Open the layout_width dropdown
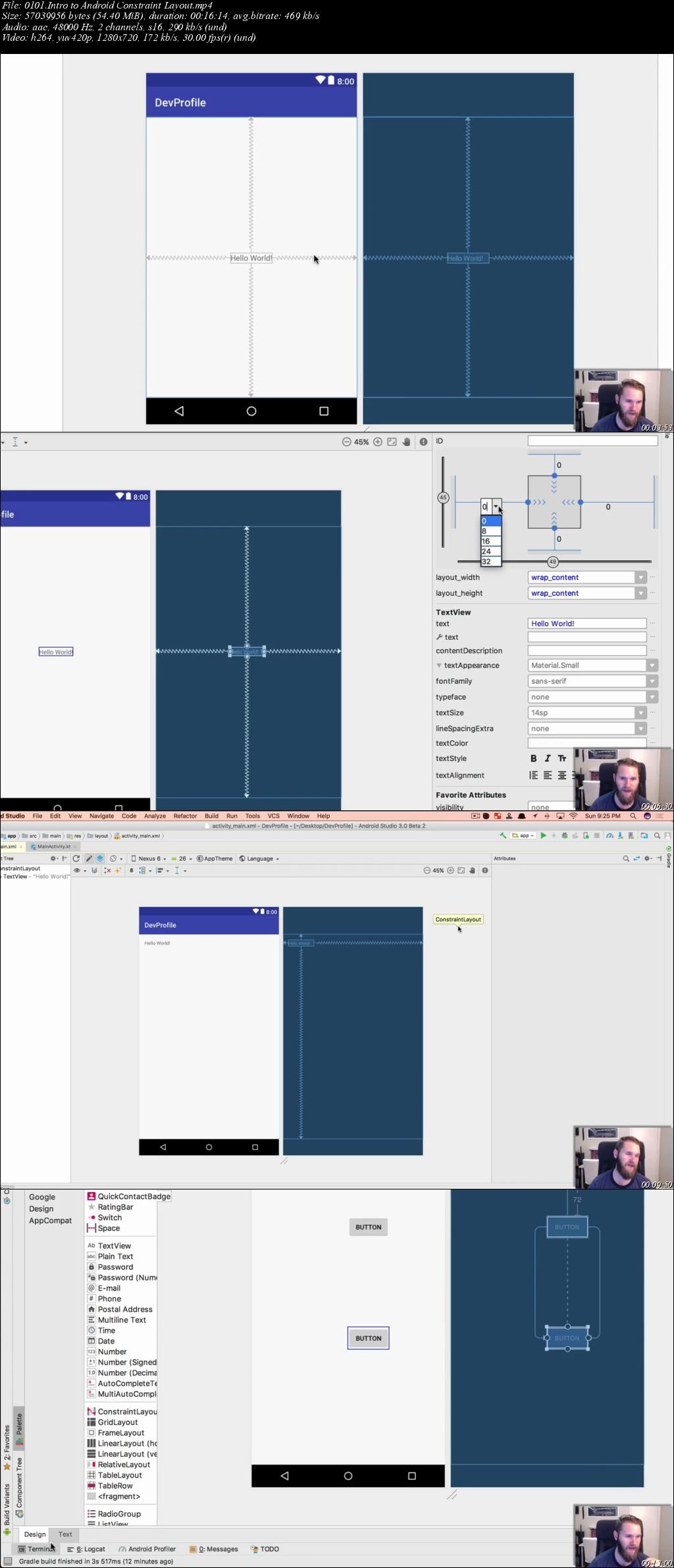This screenshot has height=1568, width=674. click(640, 577)
